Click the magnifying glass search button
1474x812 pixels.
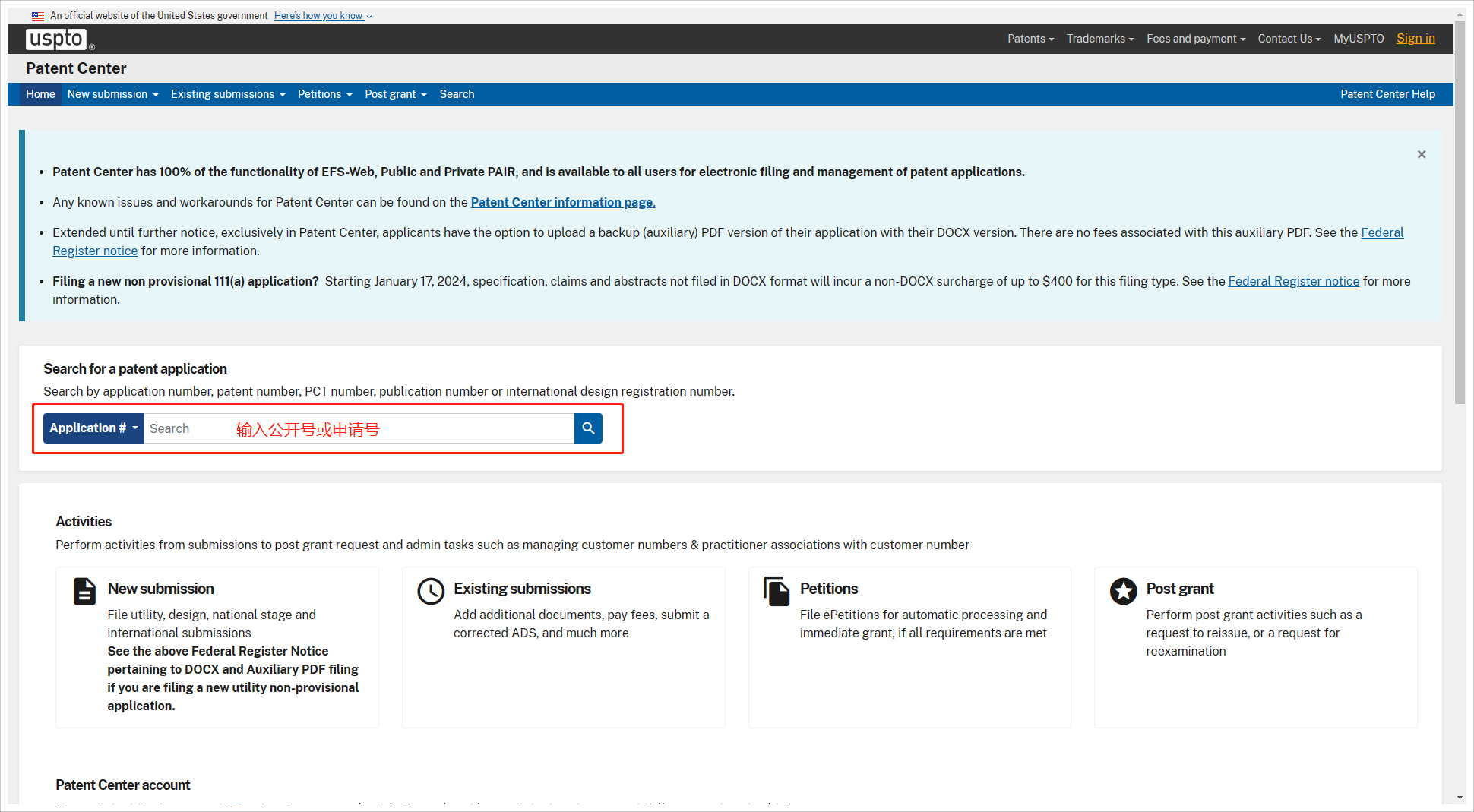[x=588, y=428]
